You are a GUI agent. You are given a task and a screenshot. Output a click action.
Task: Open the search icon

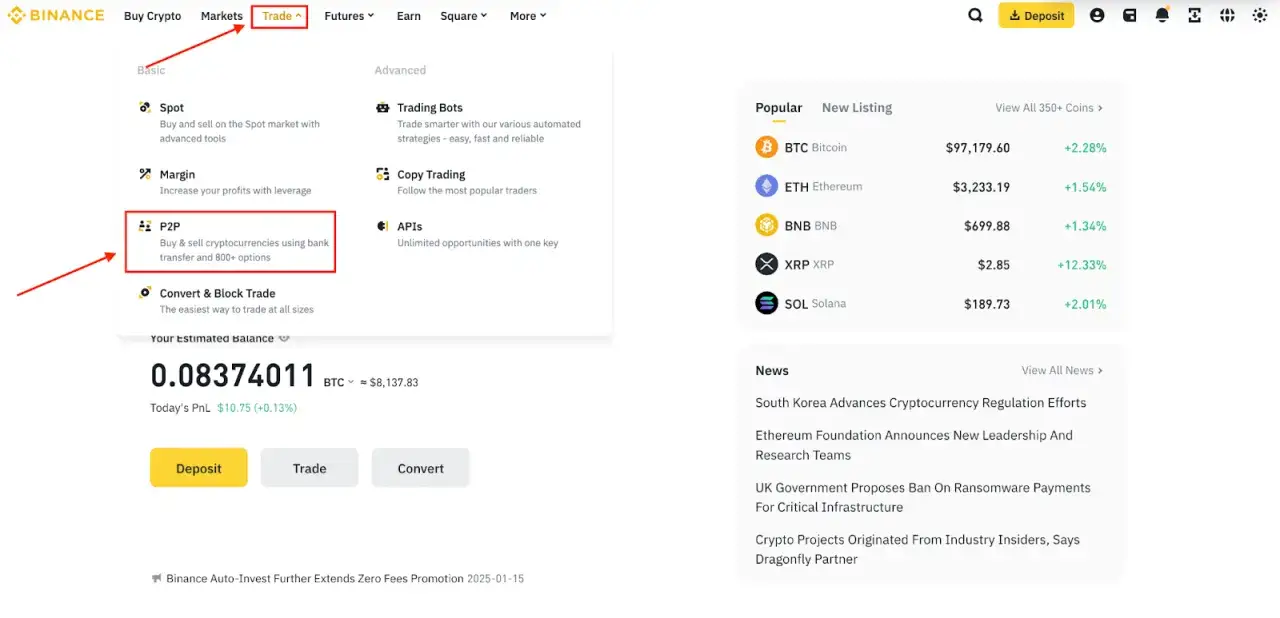pyautogui.click(x=975, y=15)
